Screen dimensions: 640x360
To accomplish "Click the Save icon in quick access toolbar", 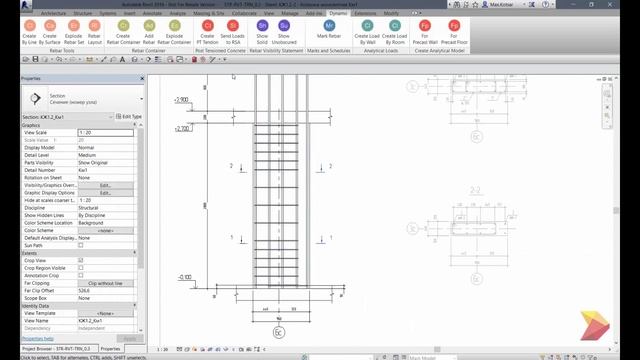I will [x=36, y=60].
